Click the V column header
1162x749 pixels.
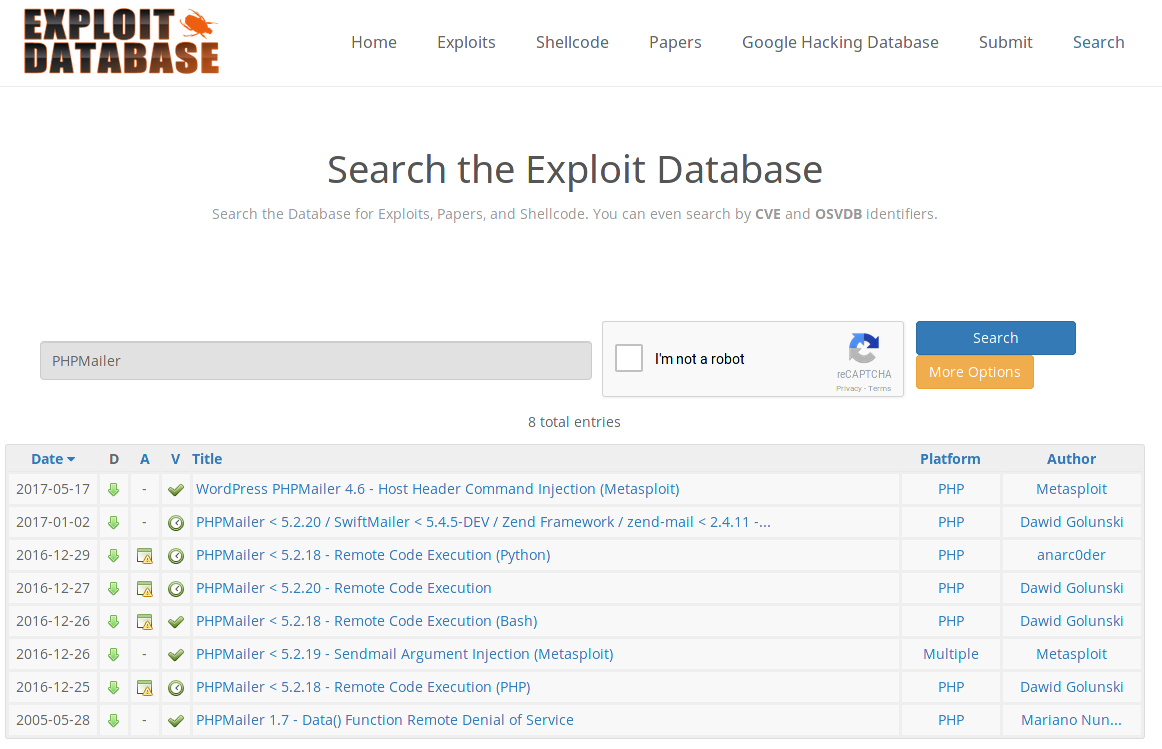pos(176,459)
